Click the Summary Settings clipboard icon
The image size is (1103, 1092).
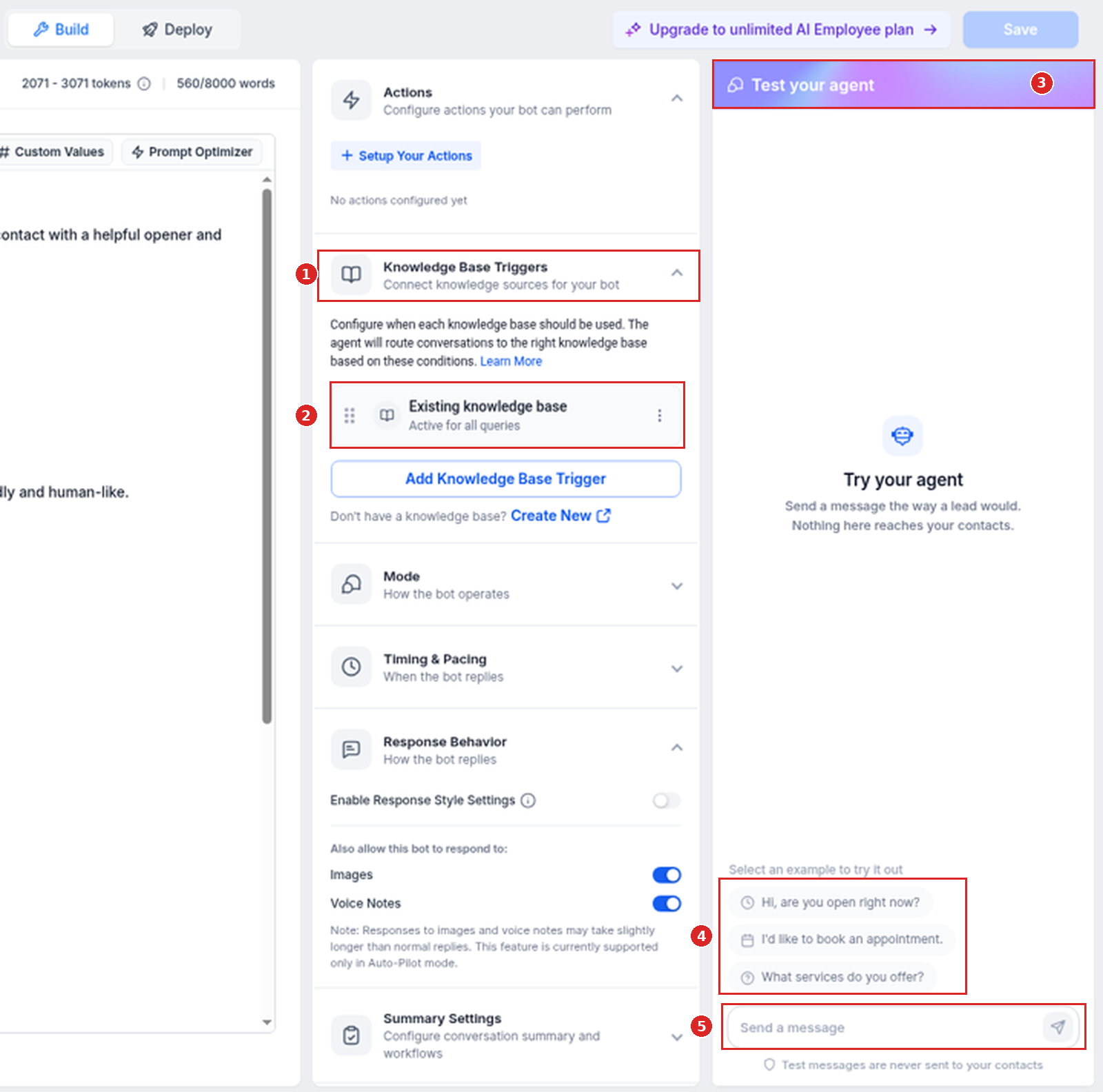pyautogui.click(x=352, y=1035)
